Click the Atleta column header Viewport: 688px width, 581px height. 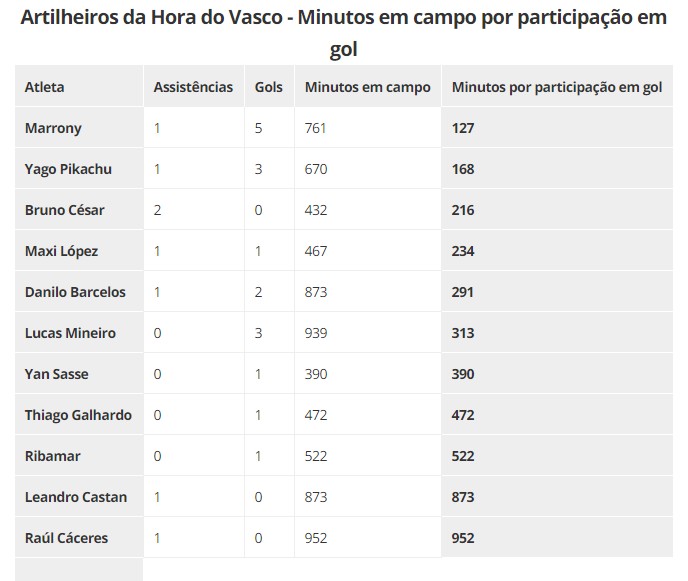point(44,87)
